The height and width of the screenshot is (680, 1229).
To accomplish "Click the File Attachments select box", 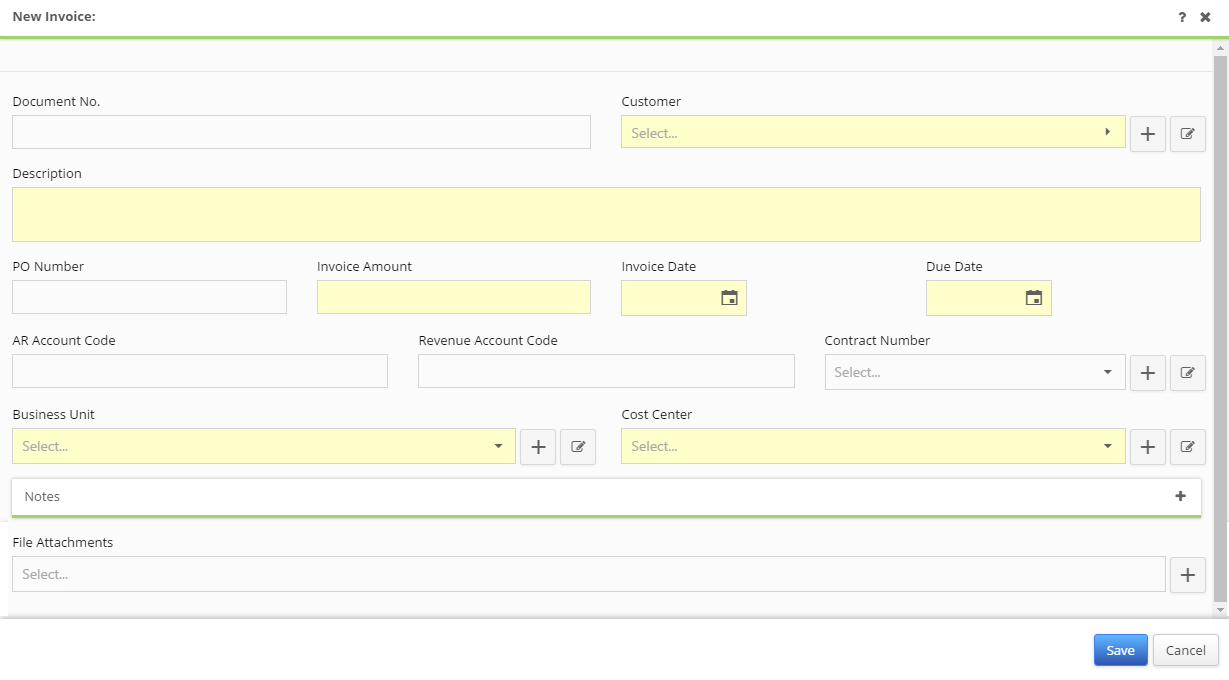I will 589,574.
